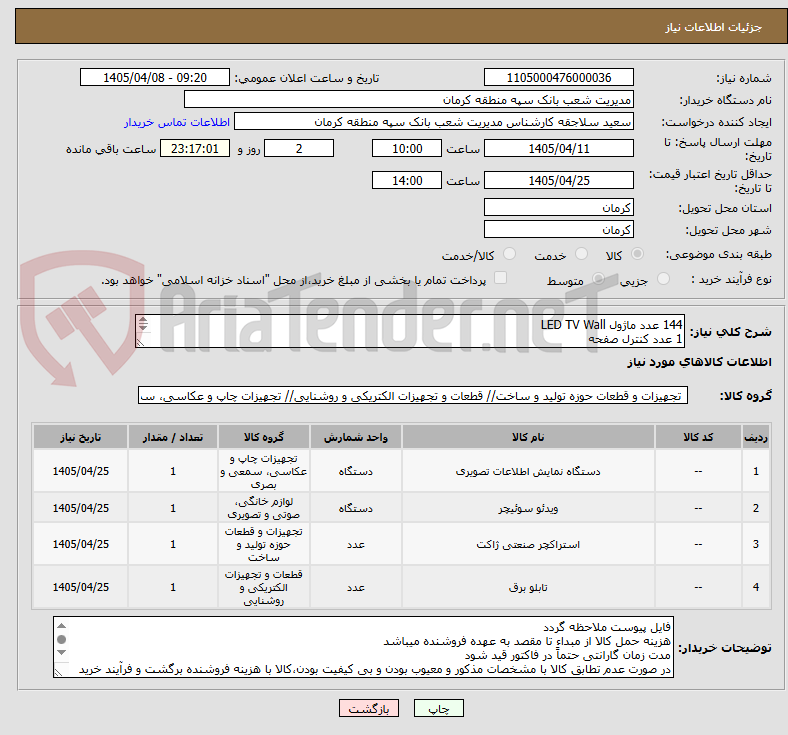This screenshot has height=735, width=788.
Task: Click the نام دستگاه خریدار field
Action: (409, 100)
